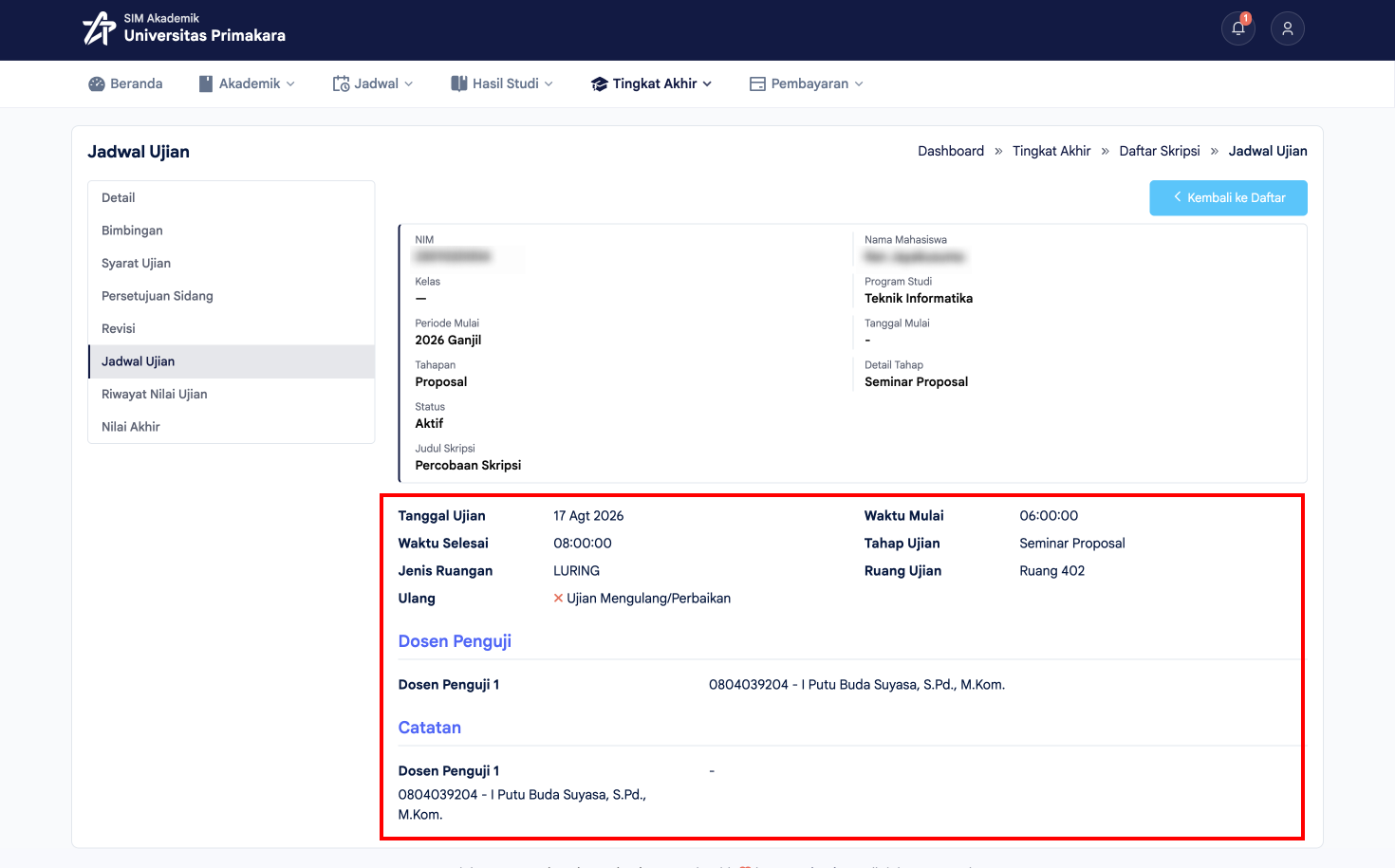Expand the Jadwal dropdown chevron
This screenshot has height=868, width=1395.
[x=409, y=83]
